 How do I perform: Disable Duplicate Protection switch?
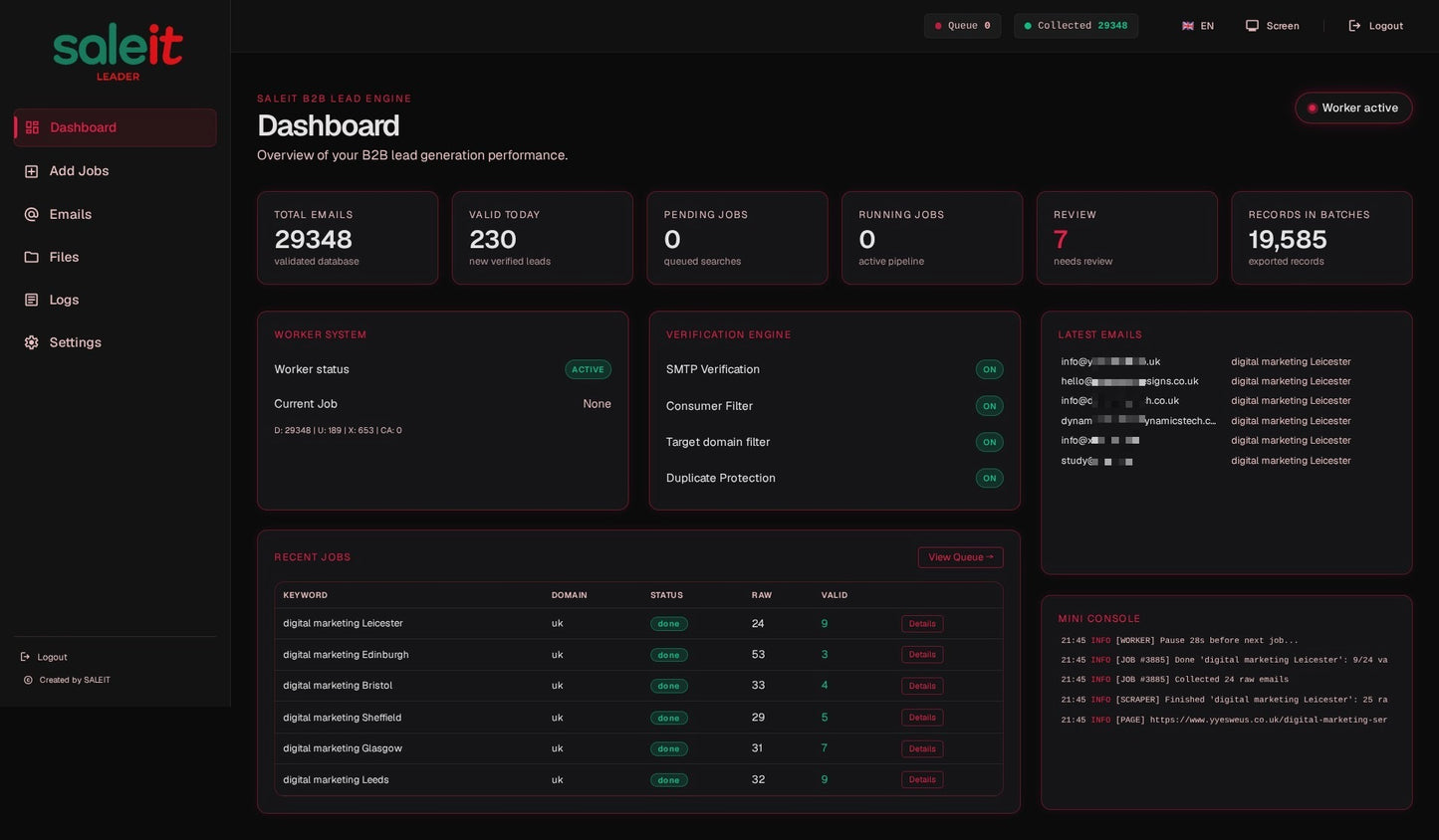coord(989,478)
